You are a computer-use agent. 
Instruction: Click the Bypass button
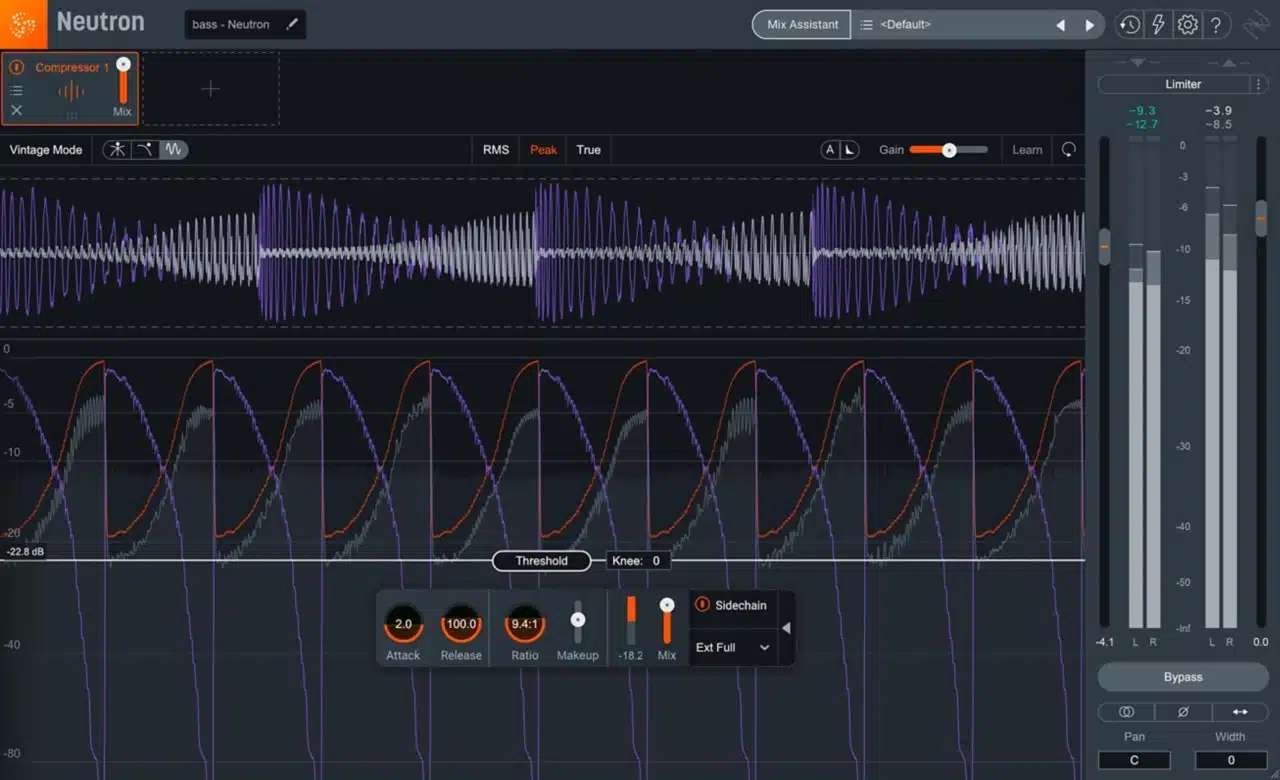click(x=1183, y=677)
